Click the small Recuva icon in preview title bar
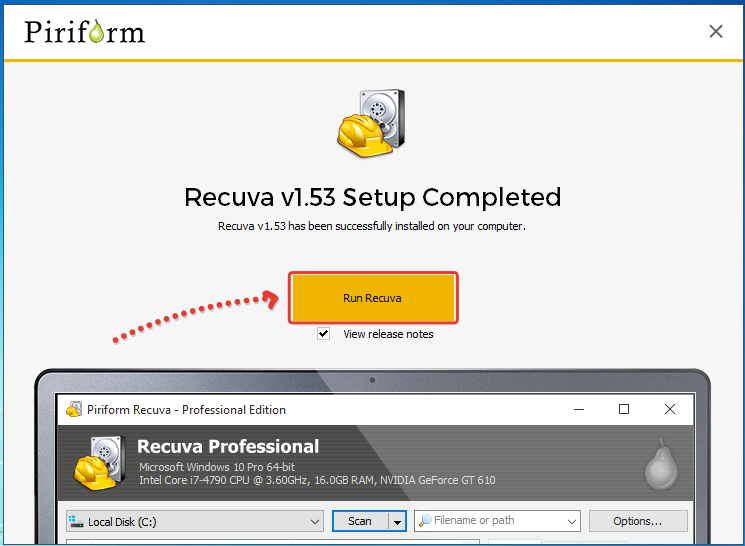This screenshot has width=745, height=546. tap(74, 410)
